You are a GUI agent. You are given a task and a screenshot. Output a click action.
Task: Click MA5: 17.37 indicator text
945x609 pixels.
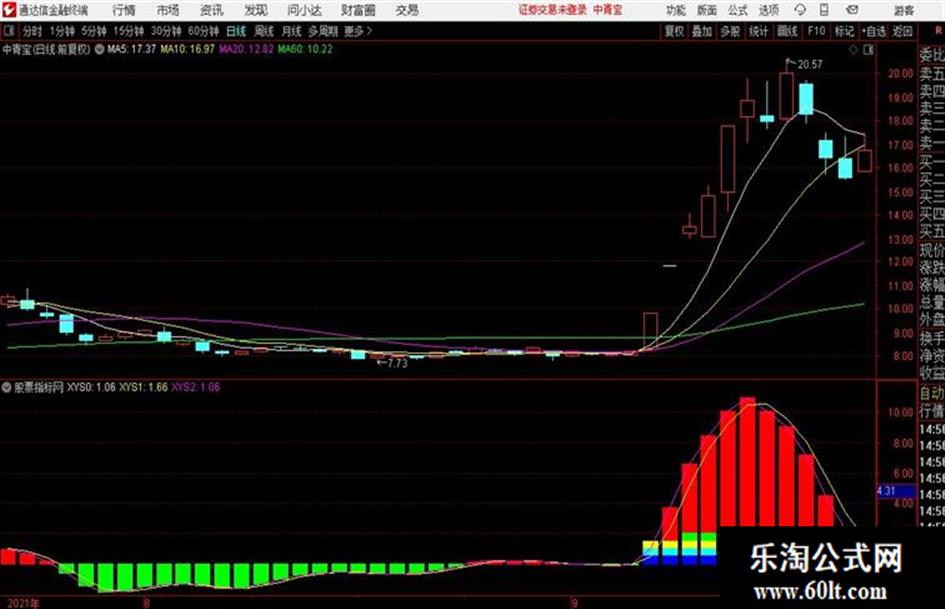(x=131, y=49)
